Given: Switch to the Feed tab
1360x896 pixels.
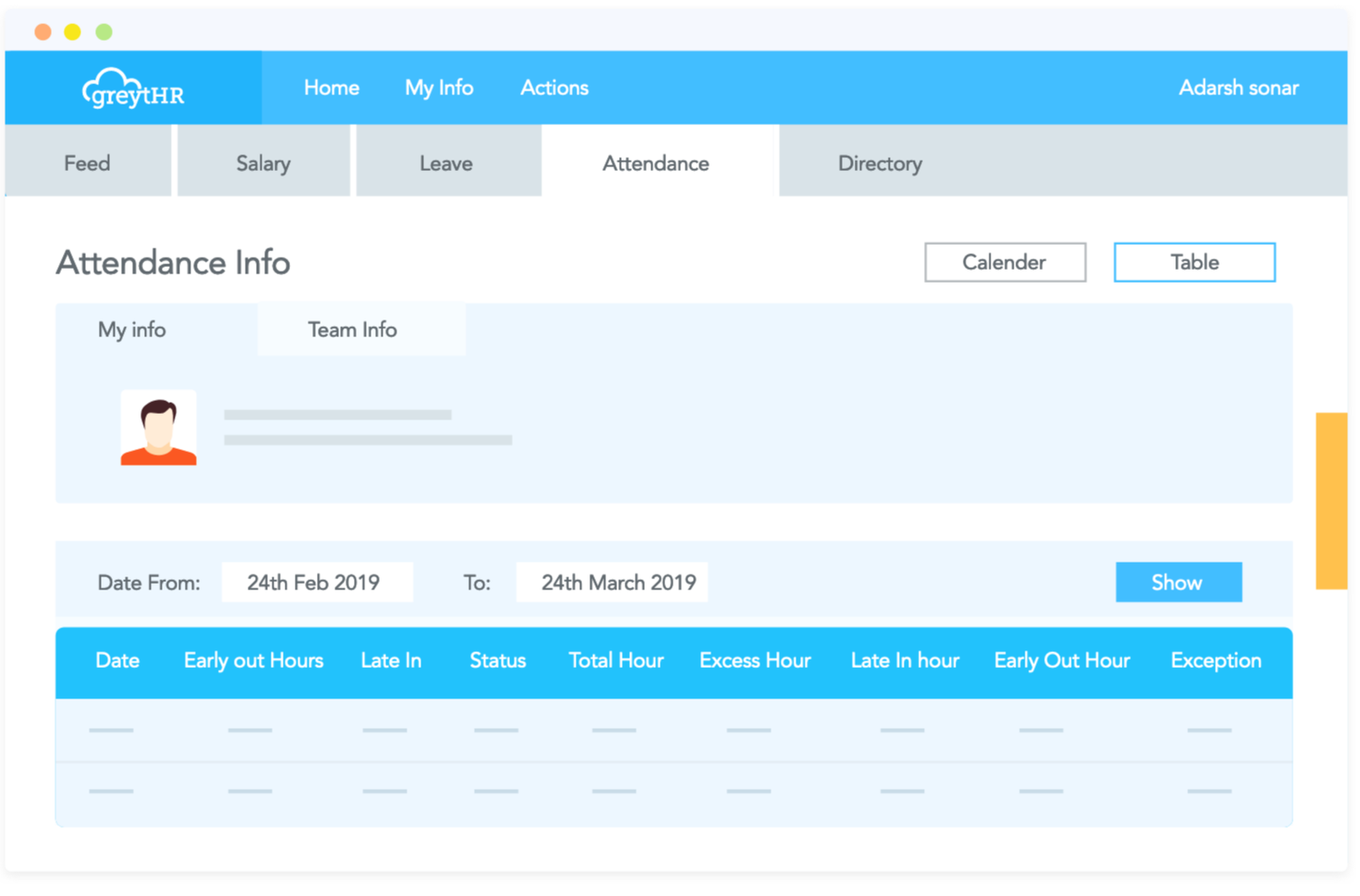Looking at the screenshot, I should coord(87,163).
